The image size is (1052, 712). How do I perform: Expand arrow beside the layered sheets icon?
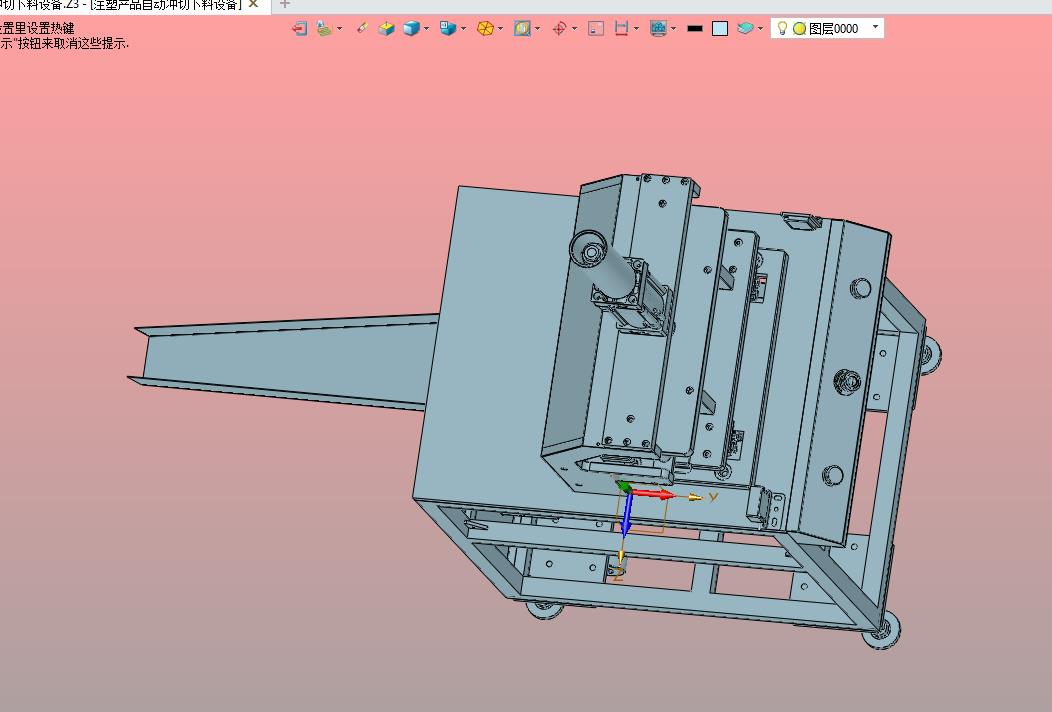point(760,28)
